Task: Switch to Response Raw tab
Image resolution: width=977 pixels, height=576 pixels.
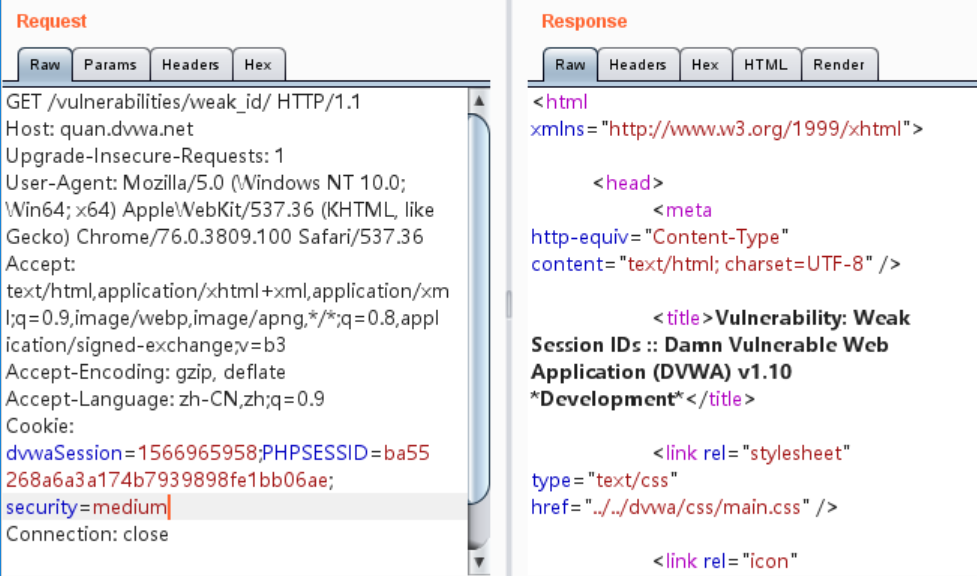Action: (x=570, y=65)
